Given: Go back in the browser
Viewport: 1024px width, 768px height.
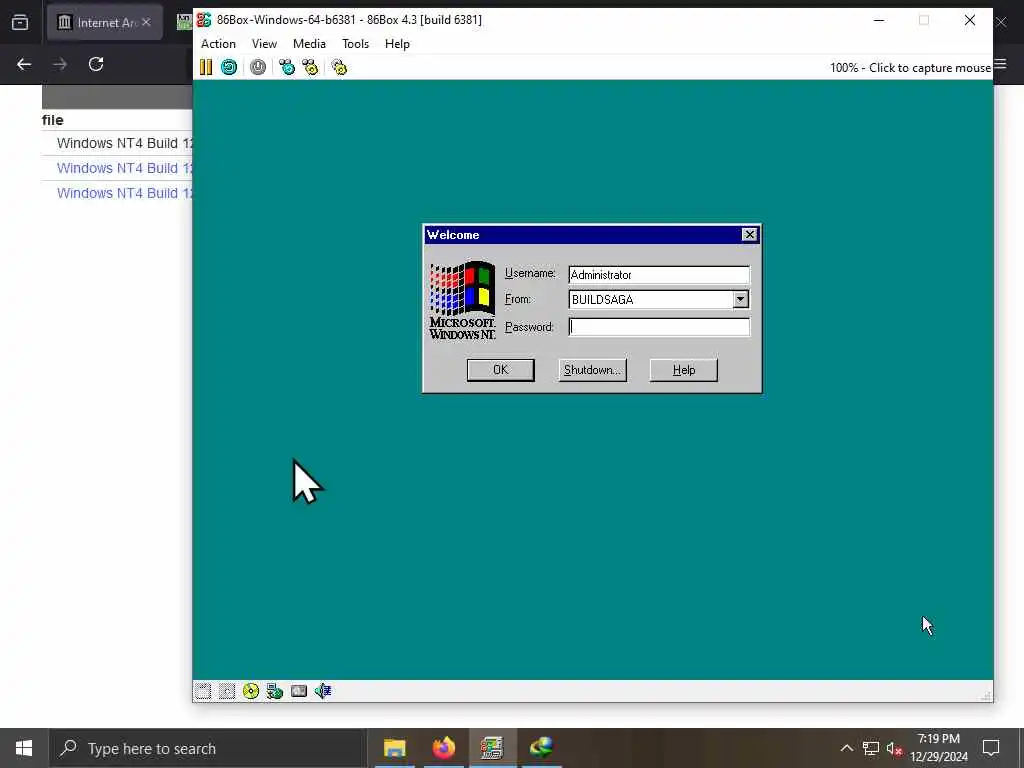Looking at the screenshot, I should (x=24, y=64).
